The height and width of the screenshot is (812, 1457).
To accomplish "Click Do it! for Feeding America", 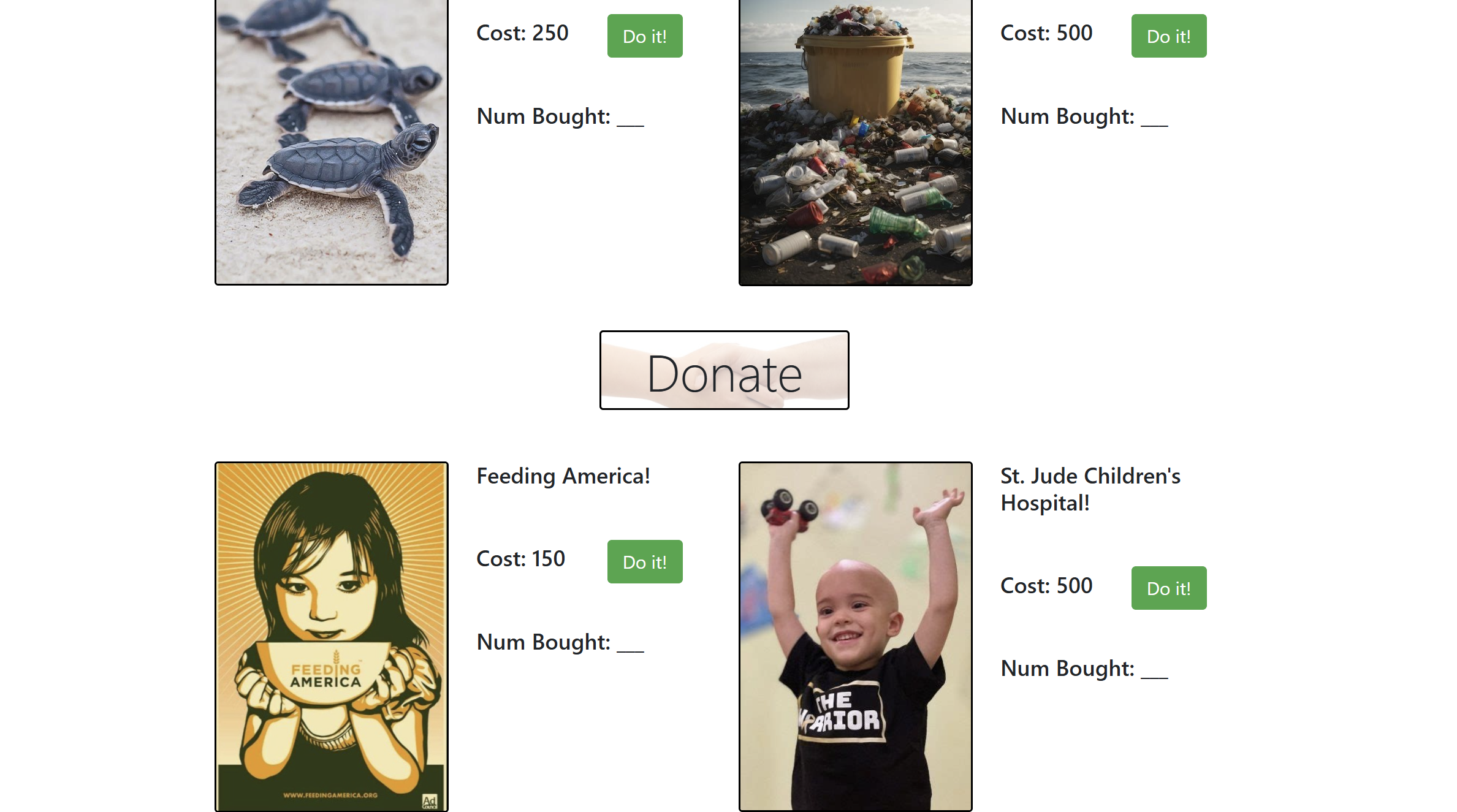I will coord(644,561).
